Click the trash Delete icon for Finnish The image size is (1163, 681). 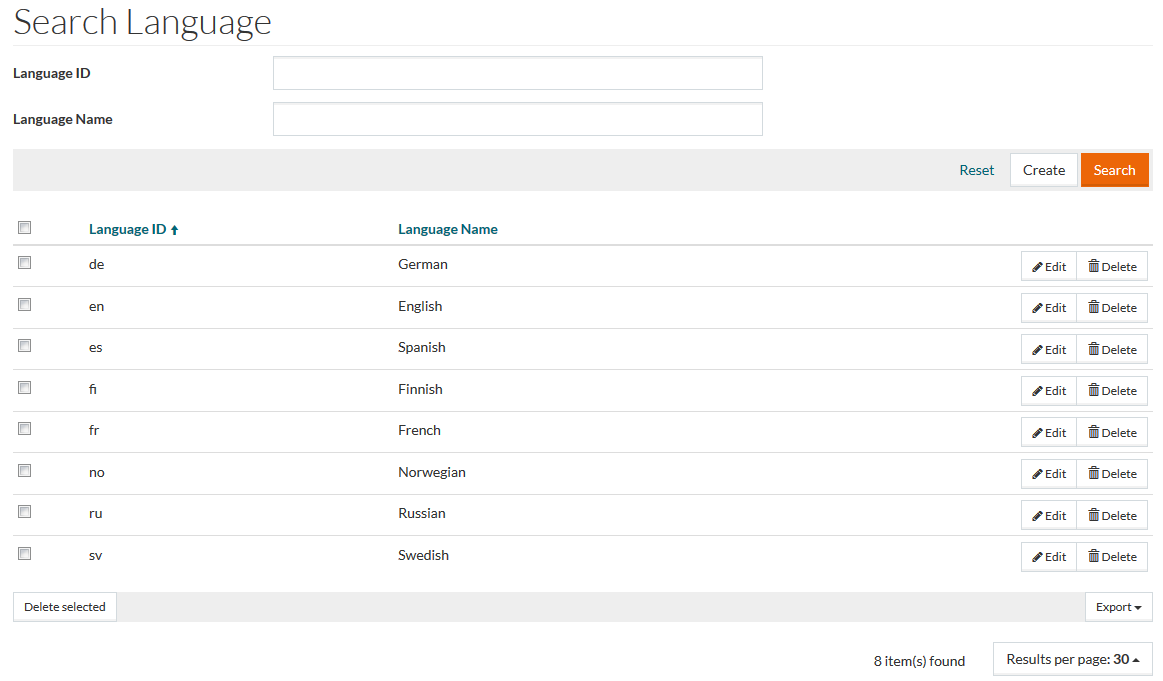click(1094, 391)
